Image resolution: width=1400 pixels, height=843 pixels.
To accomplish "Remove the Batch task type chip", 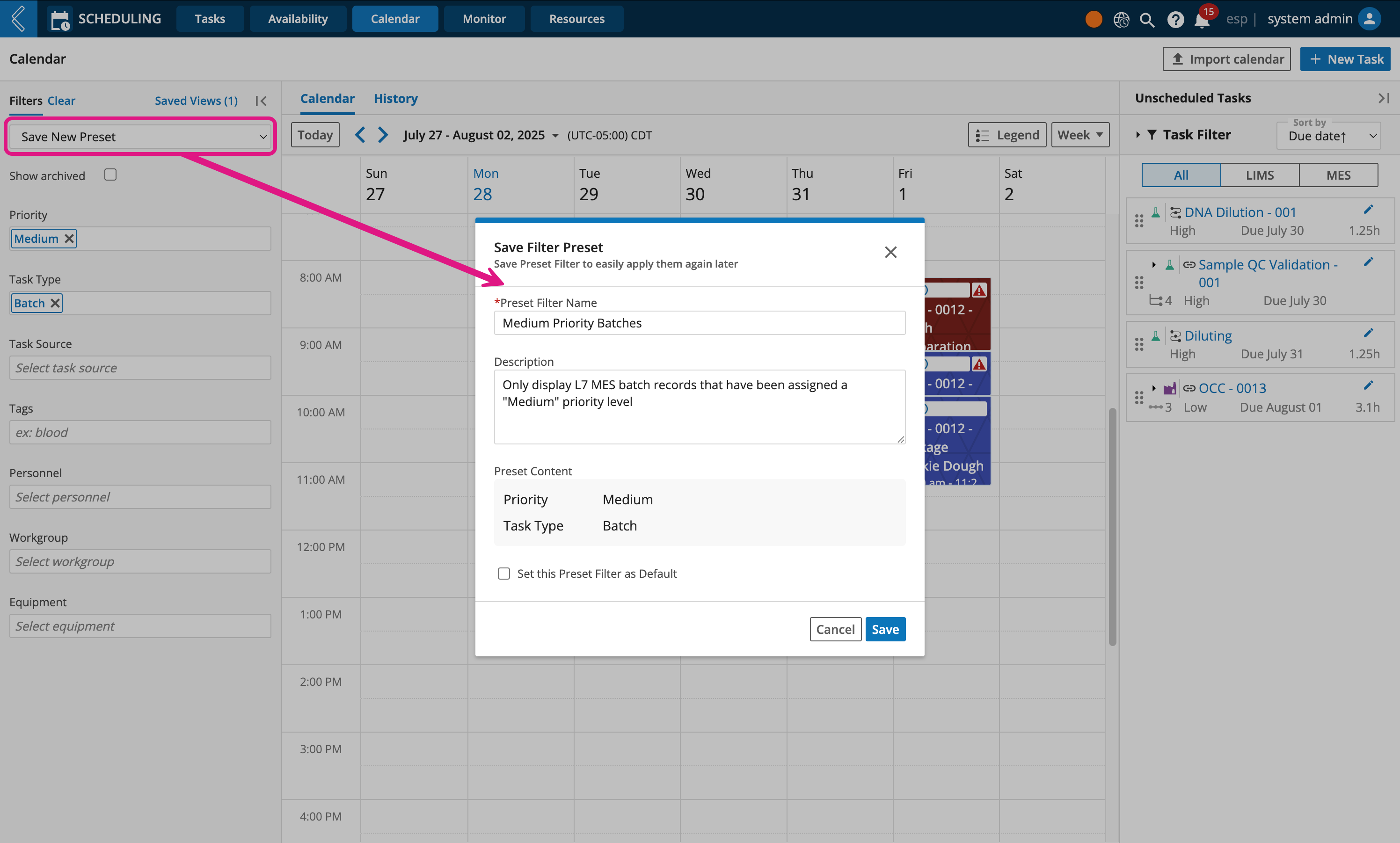I will tap(55, 303).
